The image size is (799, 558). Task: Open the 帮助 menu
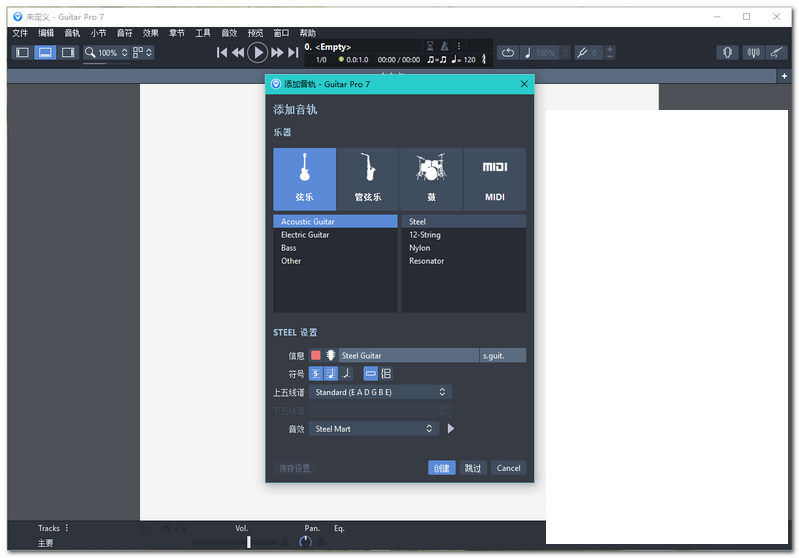click(308, 33)
